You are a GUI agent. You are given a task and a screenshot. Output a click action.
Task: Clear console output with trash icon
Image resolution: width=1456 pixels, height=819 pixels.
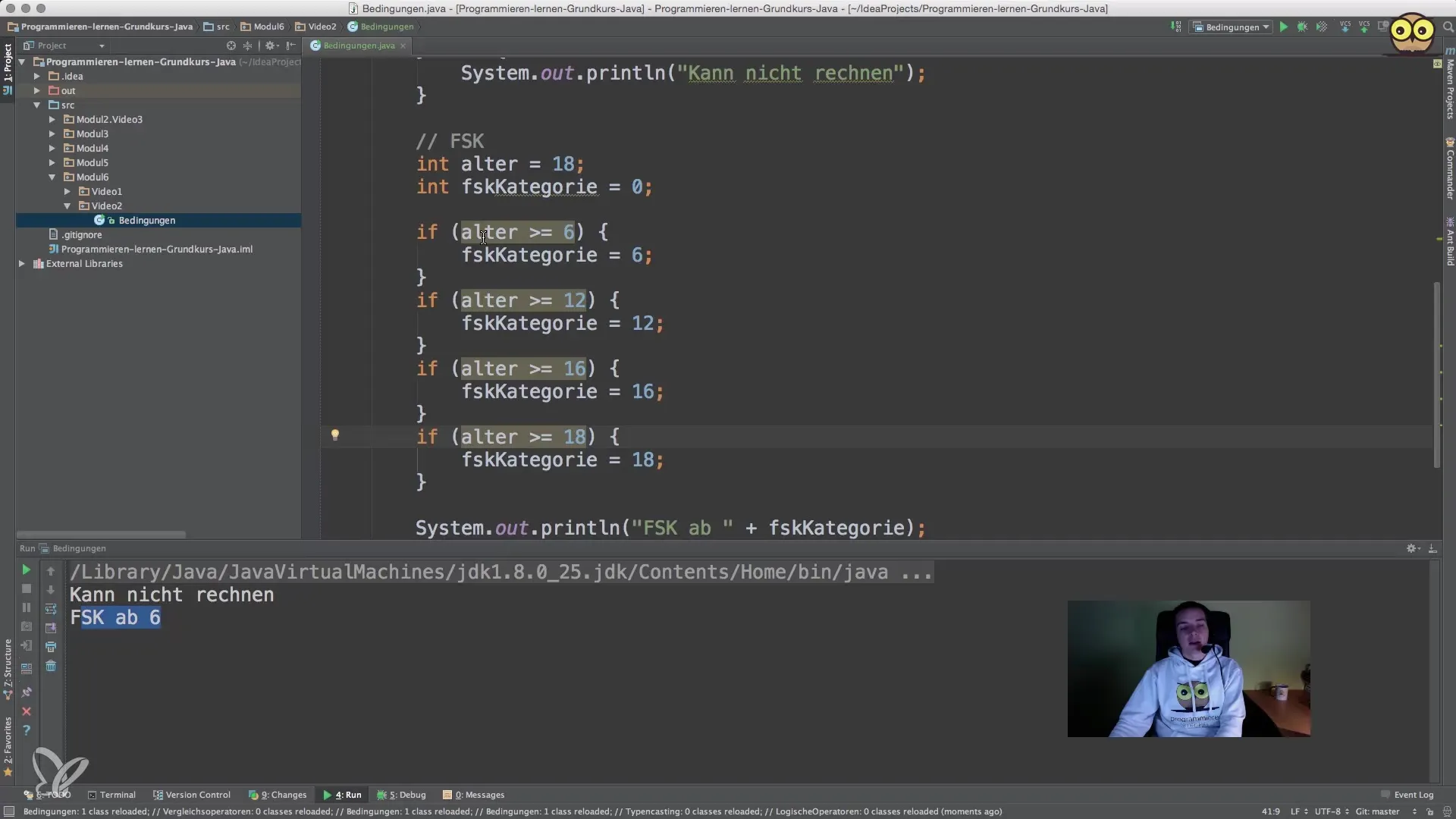coord(51,666)
